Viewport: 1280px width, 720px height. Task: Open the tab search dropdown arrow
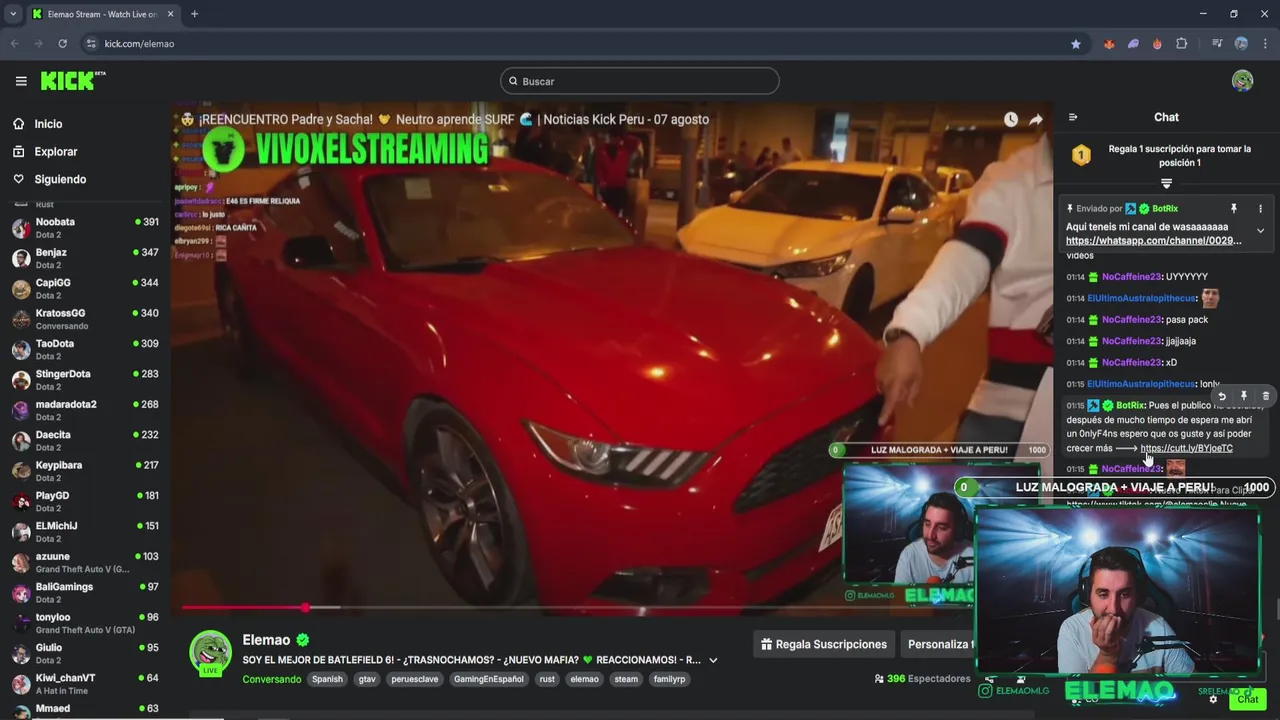(x=12, y=14)
